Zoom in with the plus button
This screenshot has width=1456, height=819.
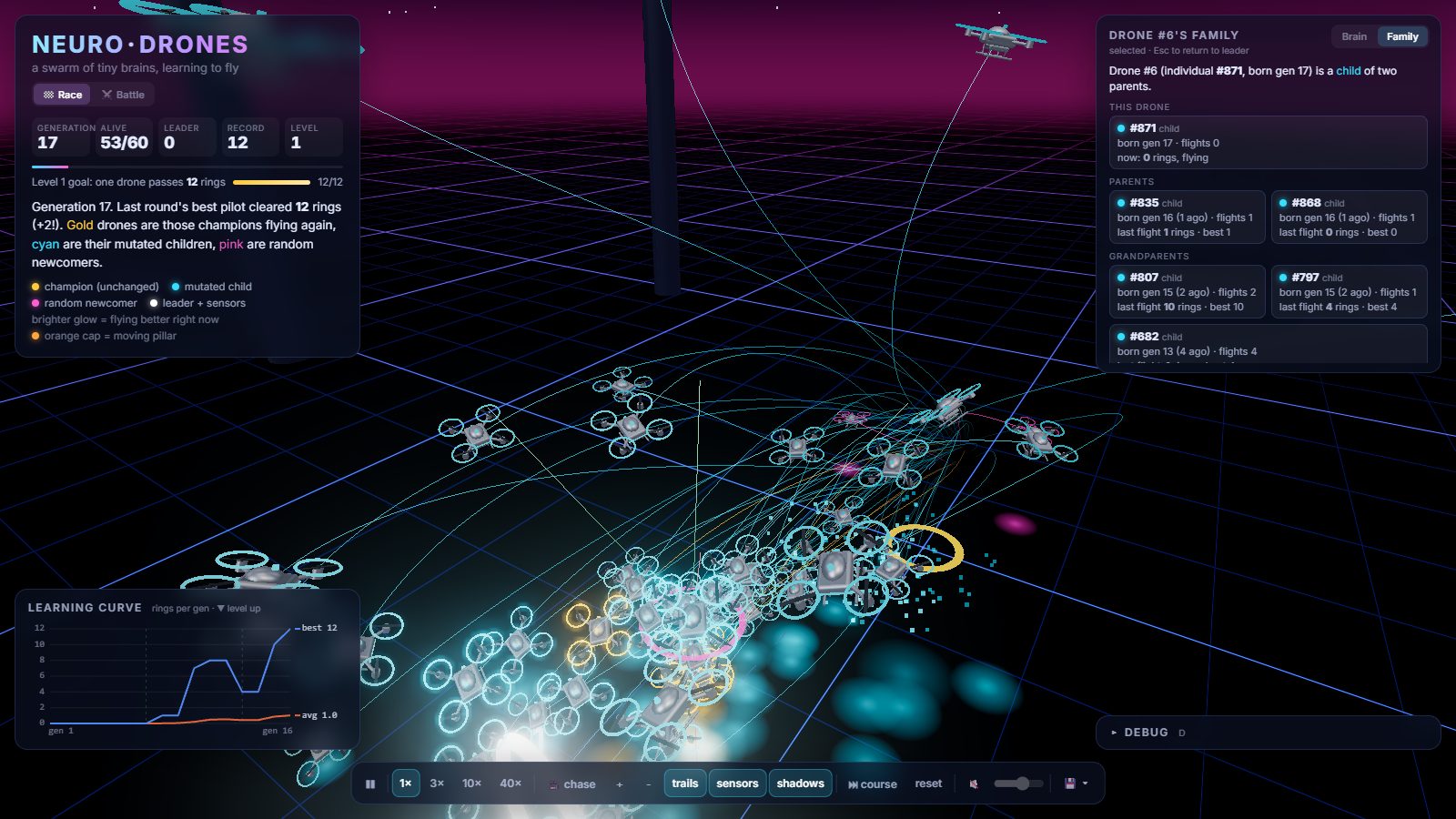tap(620, 784)
